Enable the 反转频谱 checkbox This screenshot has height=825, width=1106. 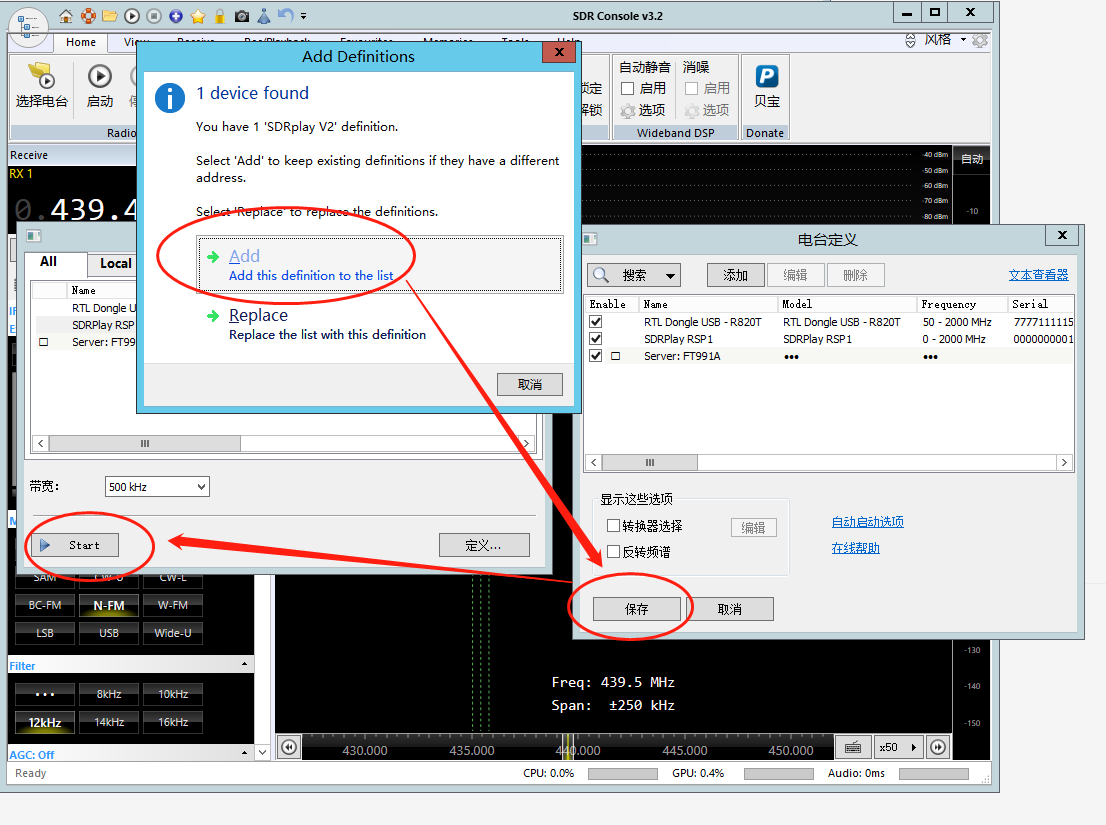(x=614, y=551)
